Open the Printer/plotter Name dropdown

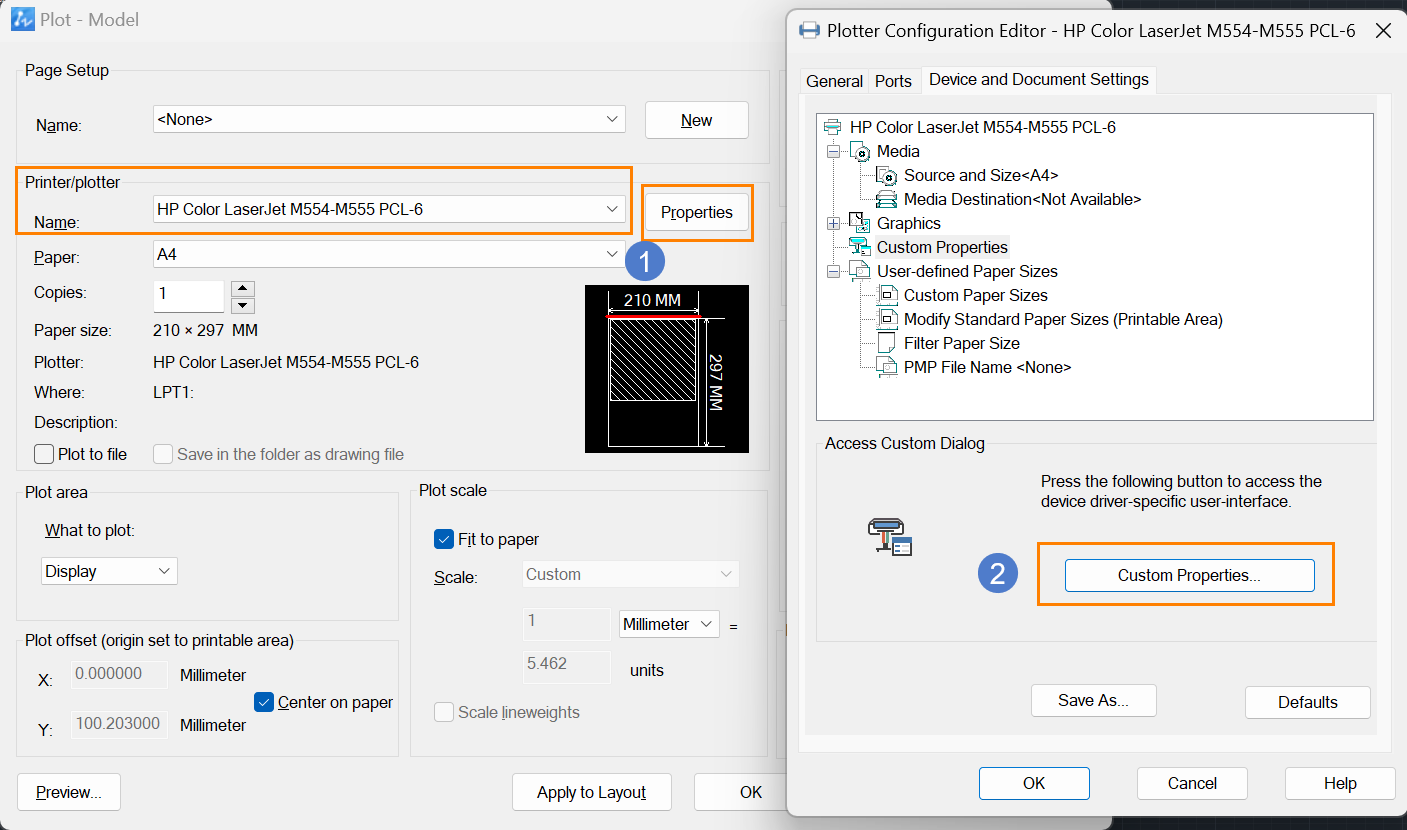pyautogui.click(x=389, y=209)
